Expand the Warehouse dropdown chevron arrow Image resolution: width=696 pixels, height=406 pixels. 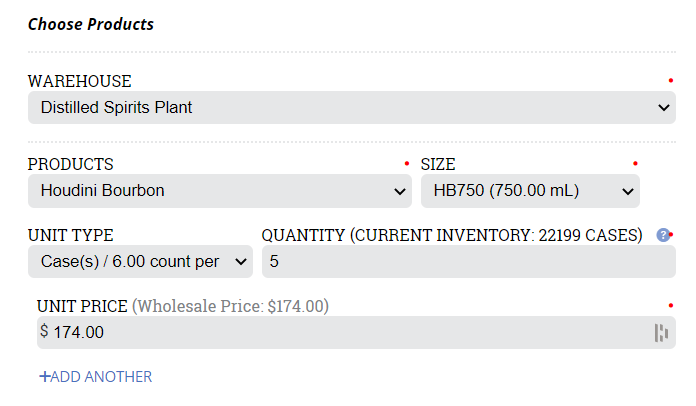tap(664, 107)
